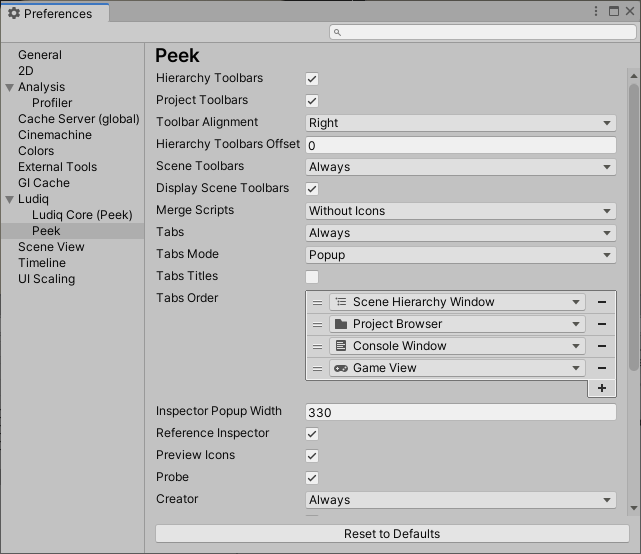Open External Tools preferences
The height and width of the screenshot is (554, 641).
pyautogui.click(x=58, y=167)
